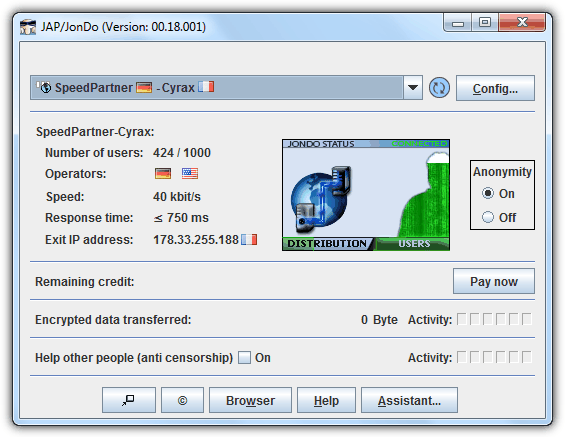This screenshot has width=565, height=437.
Task: Click the JAP/JonDo title bar application icon
Action: (28, 27)
